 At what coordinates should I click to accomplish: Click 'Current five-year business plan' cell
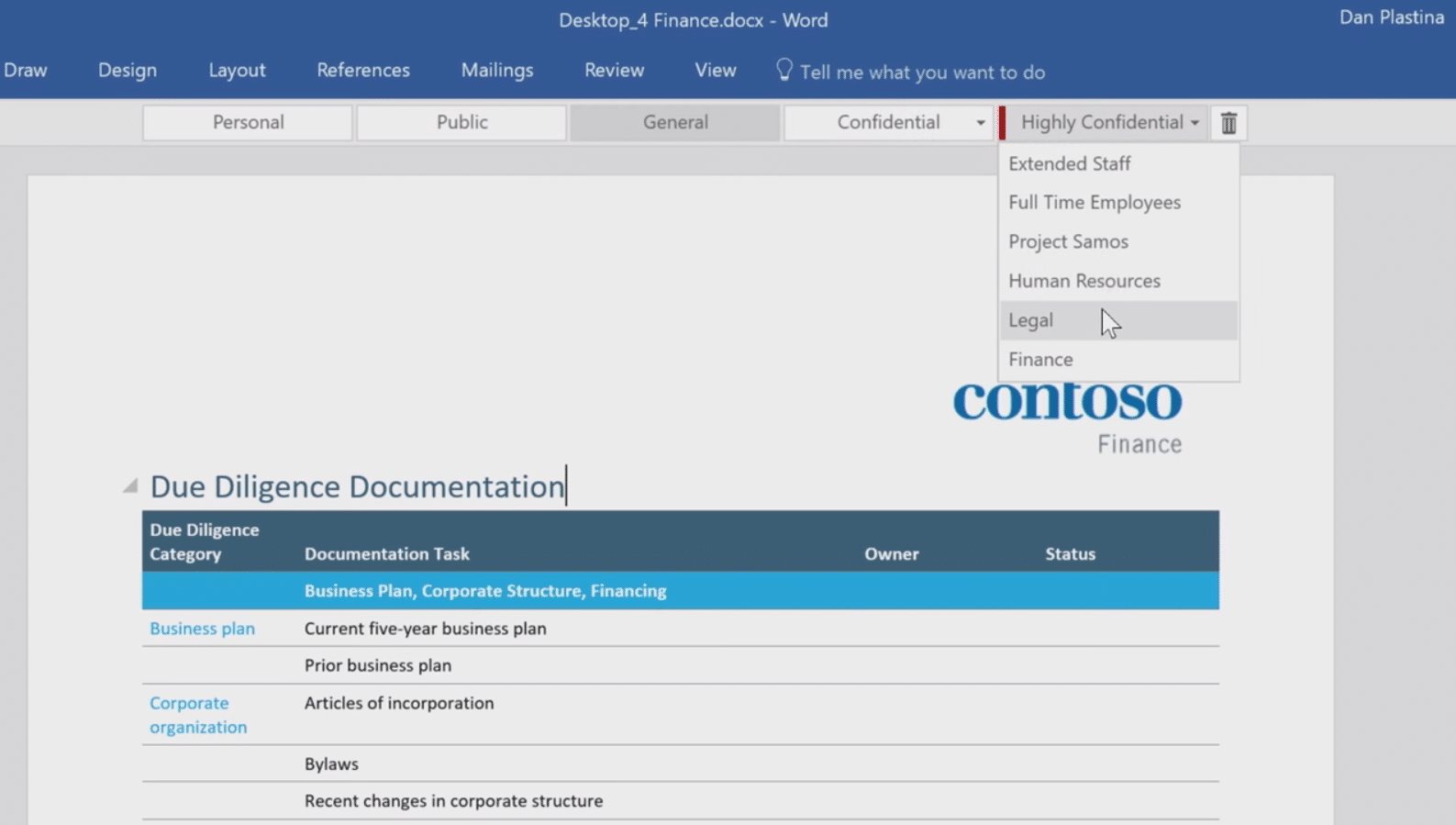coord(425,629)
